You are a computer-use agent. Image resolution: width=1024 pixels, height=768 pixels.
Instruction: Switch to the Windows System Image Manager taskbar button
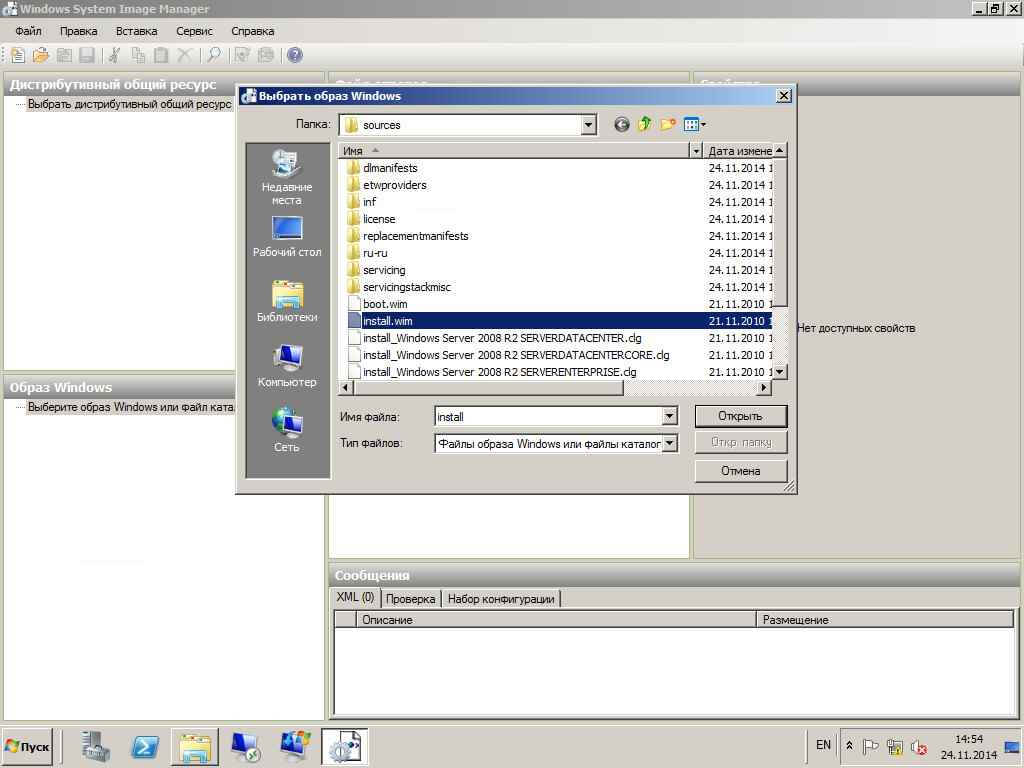pos(344,746)
